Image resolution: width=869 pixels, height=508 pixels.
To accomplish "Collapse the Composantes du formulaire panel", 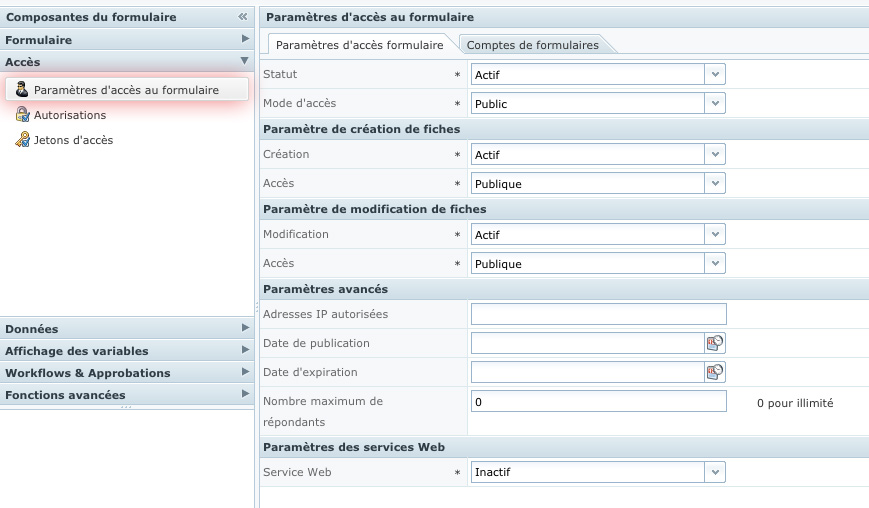I will 243,17.
